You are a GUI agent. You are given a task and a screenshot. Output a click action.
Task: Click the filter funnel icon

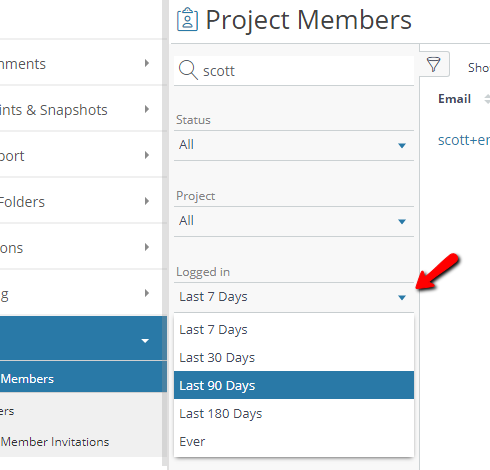click(433, 64)
